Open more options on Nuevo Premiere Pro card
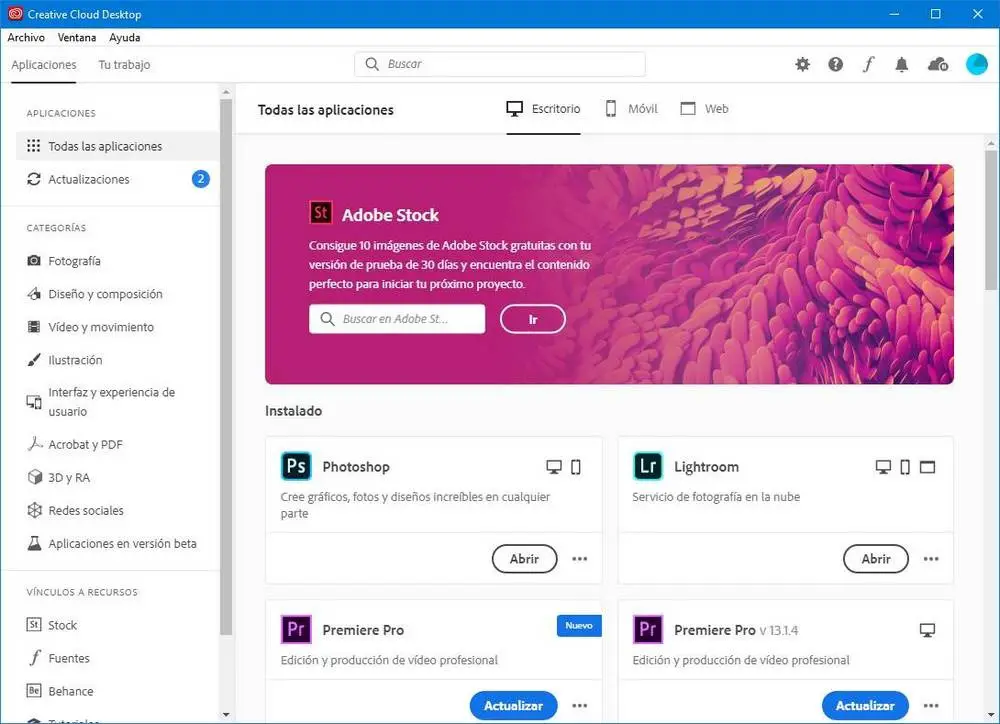The width and height of the screenshot is (1000, 724). click(x=580, y=706)
